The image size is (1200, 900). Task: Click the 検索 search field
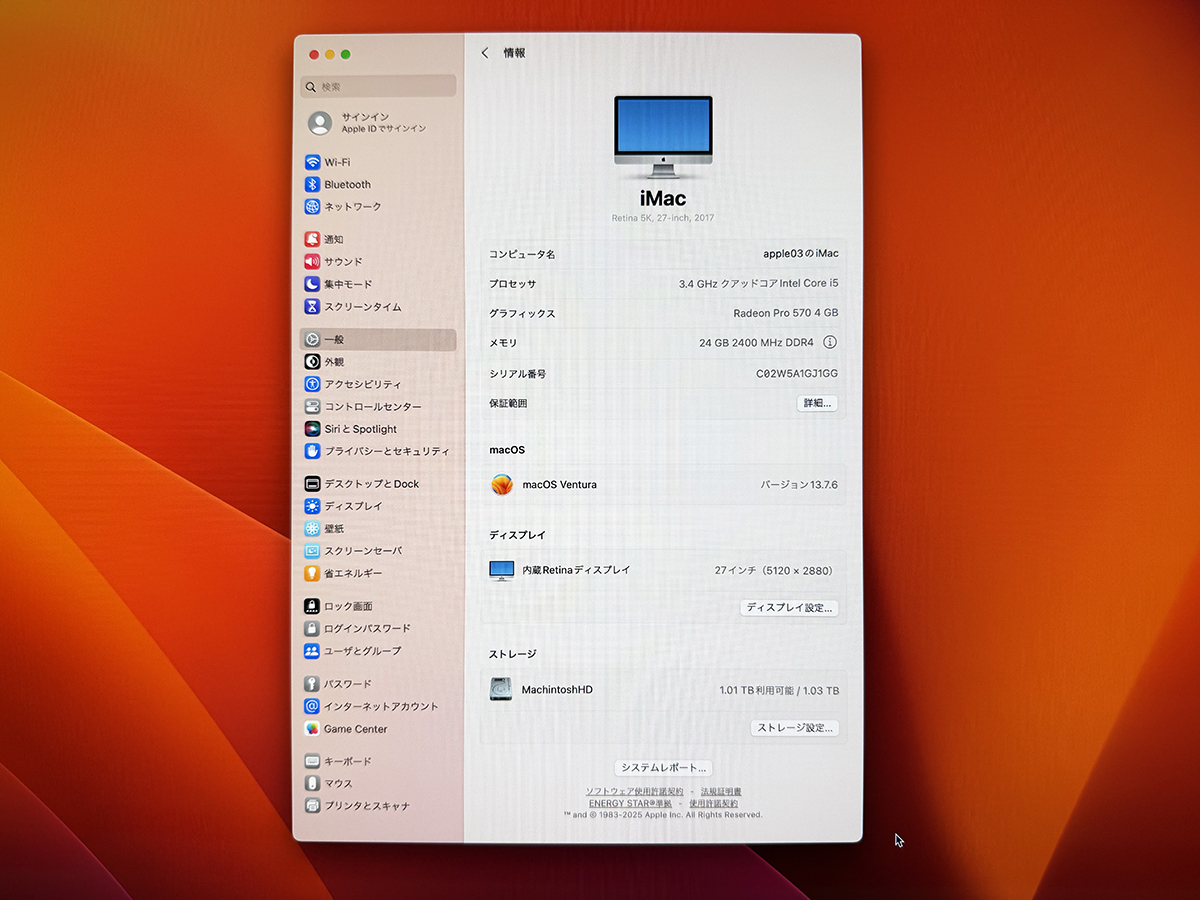pyautogui.click(x=378, y=86)
